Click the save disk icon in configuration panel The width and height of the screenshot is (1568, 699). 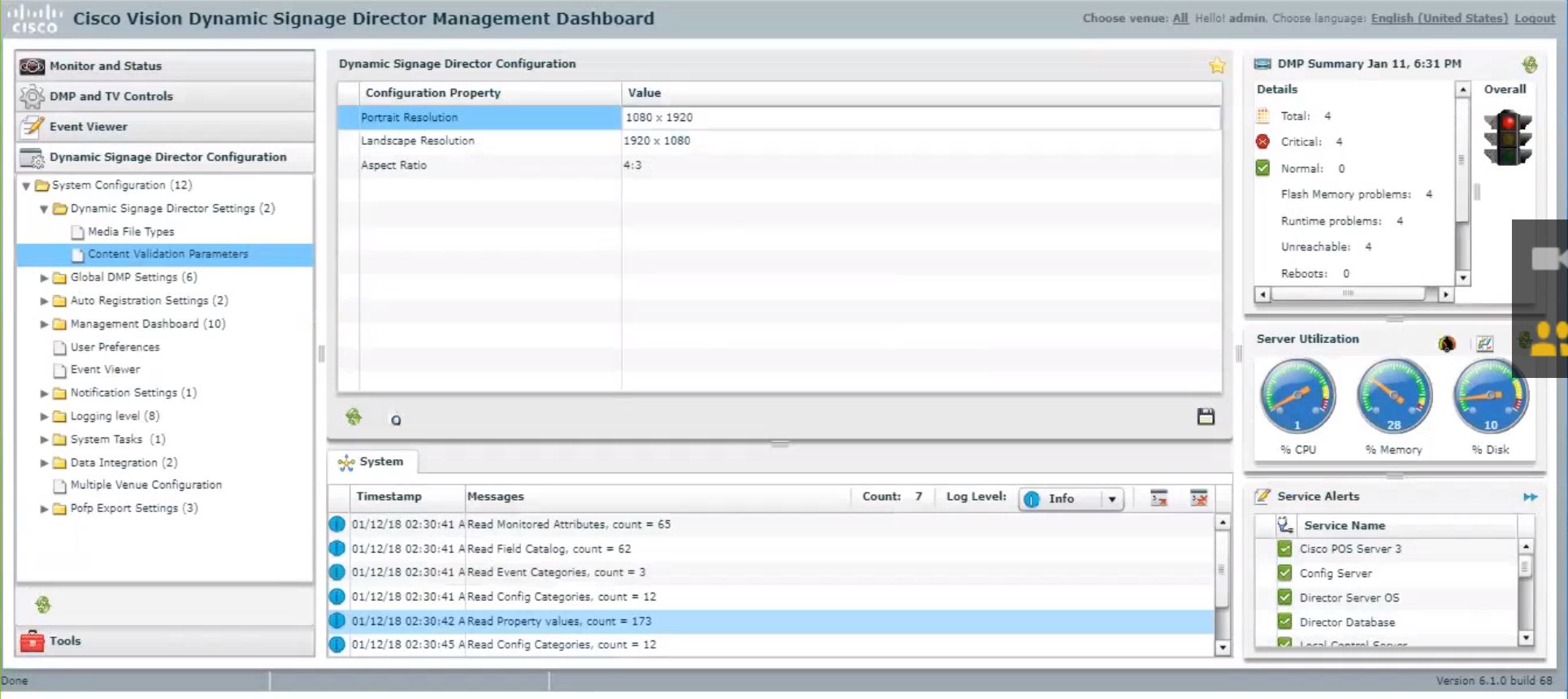pyautogui.click(x=1206, y=417)
